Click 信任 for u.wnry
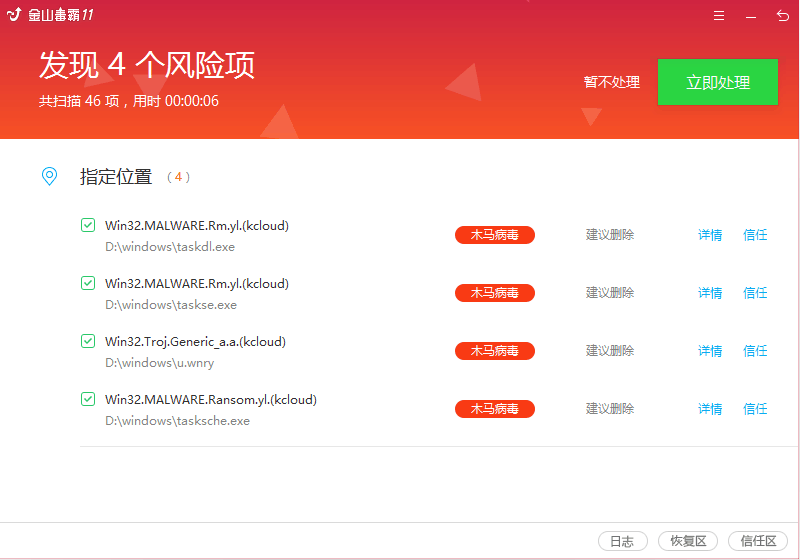 coord(755,351)
